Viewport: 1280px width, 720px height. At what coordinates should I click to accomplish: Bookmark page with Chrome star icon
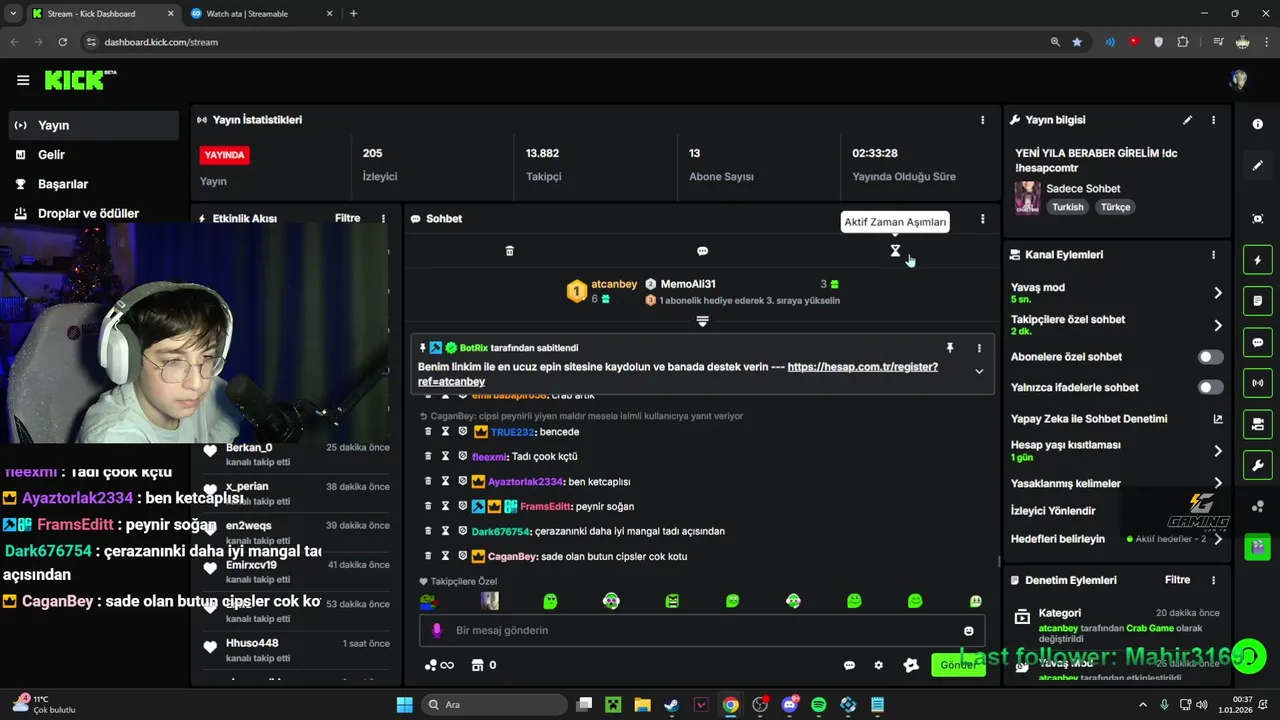tap(1077, 42)
